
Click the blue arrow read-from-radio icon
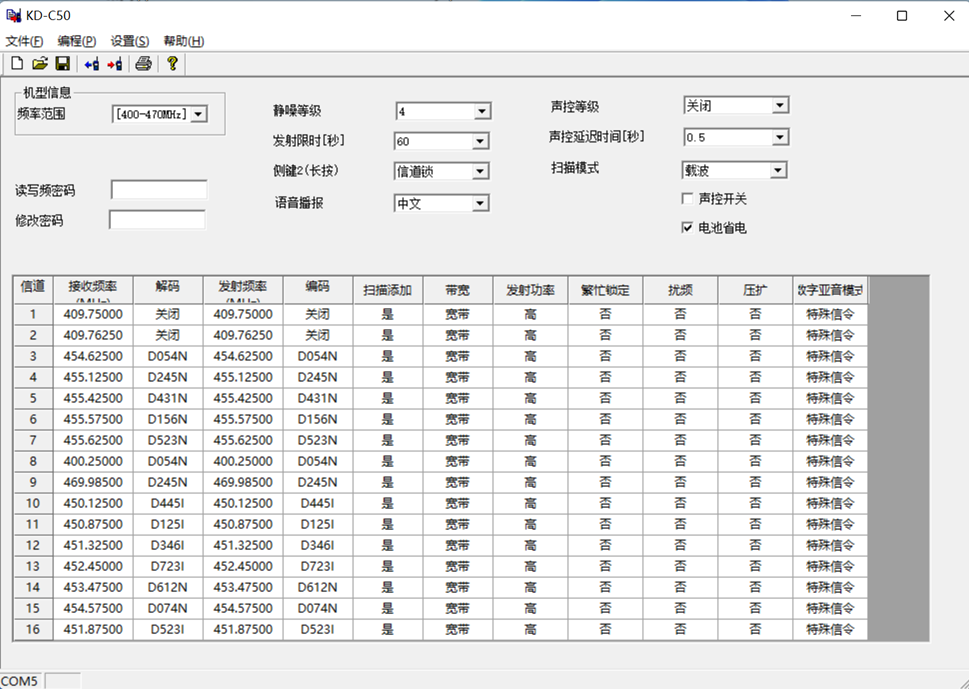[91, 64]
